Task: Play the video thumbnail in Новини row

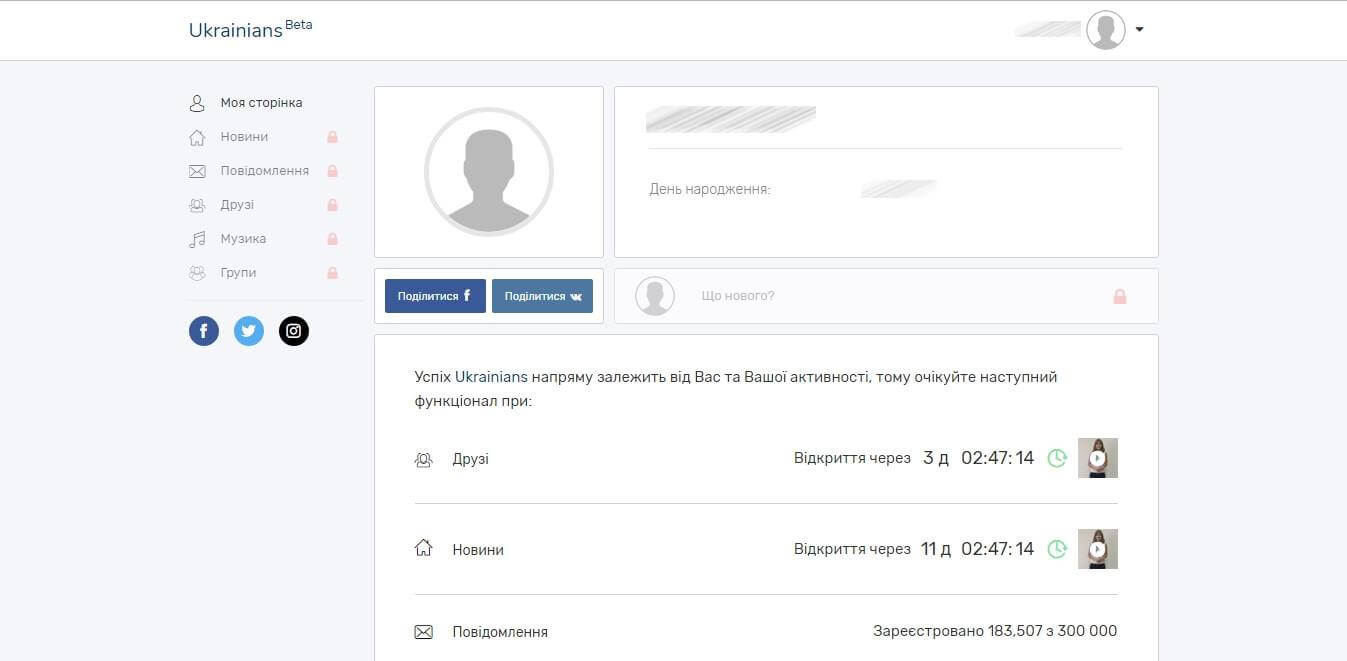Action: (1098, 549)
